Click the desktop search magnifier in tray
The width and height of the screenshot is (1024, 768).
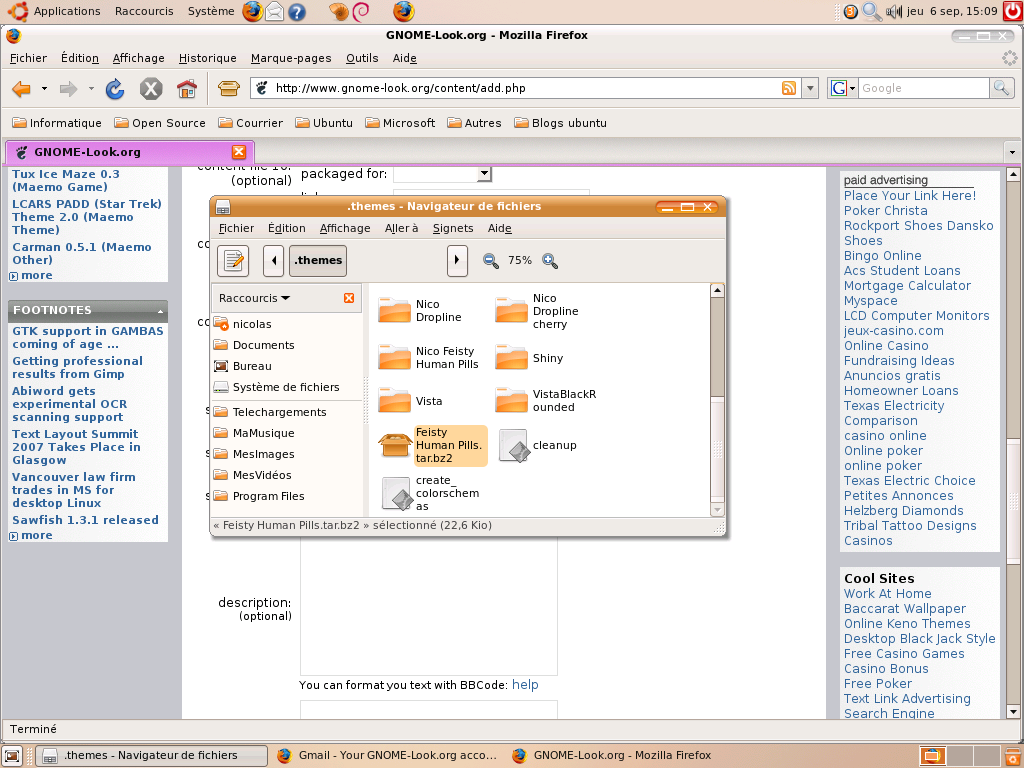click(871, 11)
